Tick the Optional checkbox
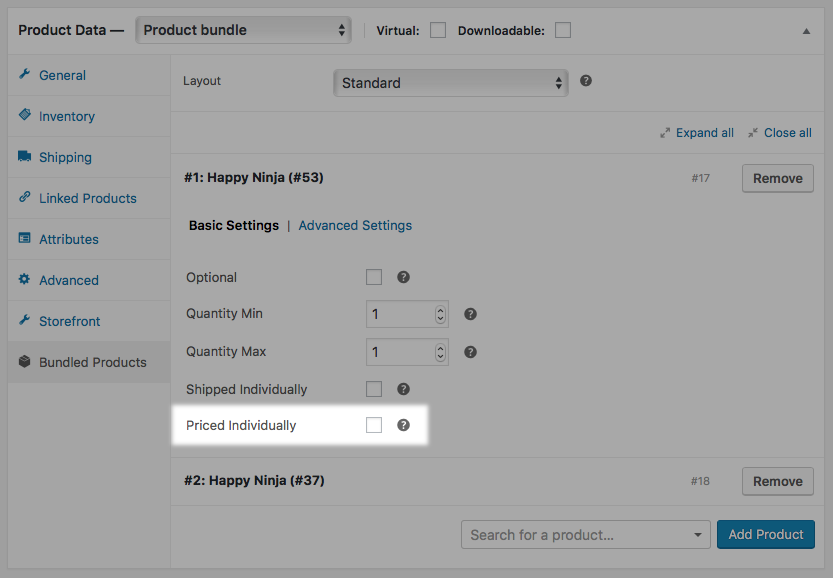This screenshot has width=833, height=578. pyautogui.click(x=374, y=277)
